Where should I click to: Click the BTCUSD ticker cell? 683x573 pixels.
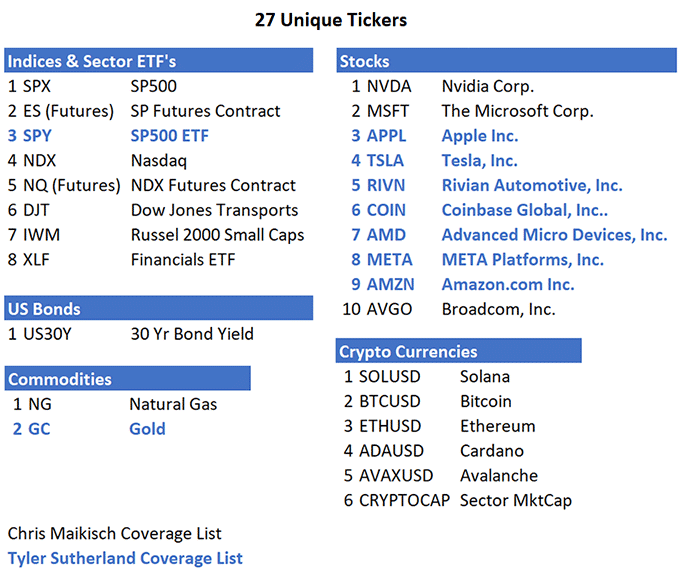(394, 401)
